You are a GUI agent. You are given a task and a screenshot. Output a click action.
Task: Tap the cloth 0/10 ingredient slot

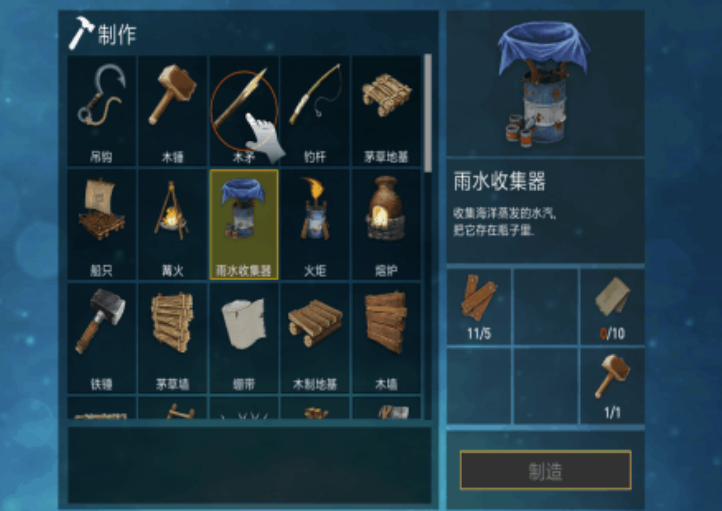[612, 307]
